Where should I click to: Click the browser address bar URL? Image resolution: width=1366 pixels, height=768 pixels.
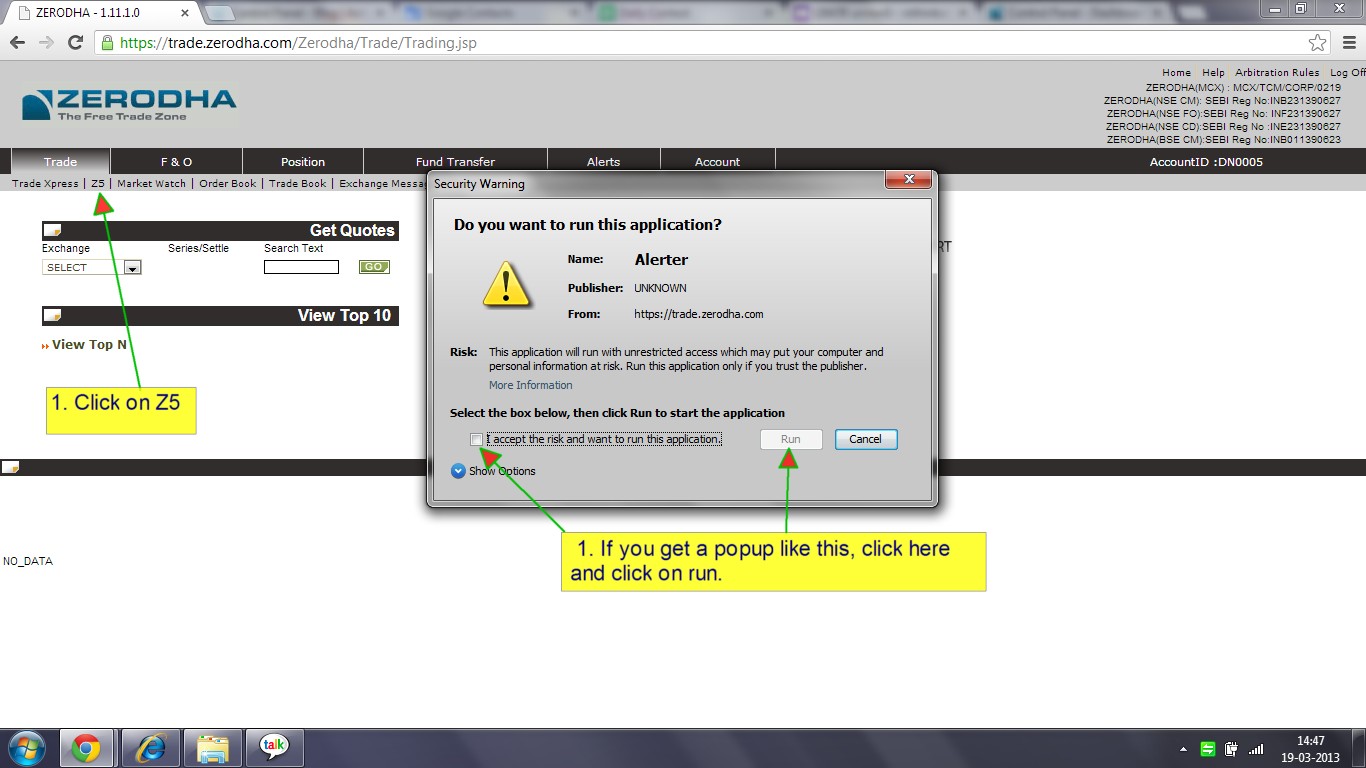pyautogui.click(x=297, y=43)
